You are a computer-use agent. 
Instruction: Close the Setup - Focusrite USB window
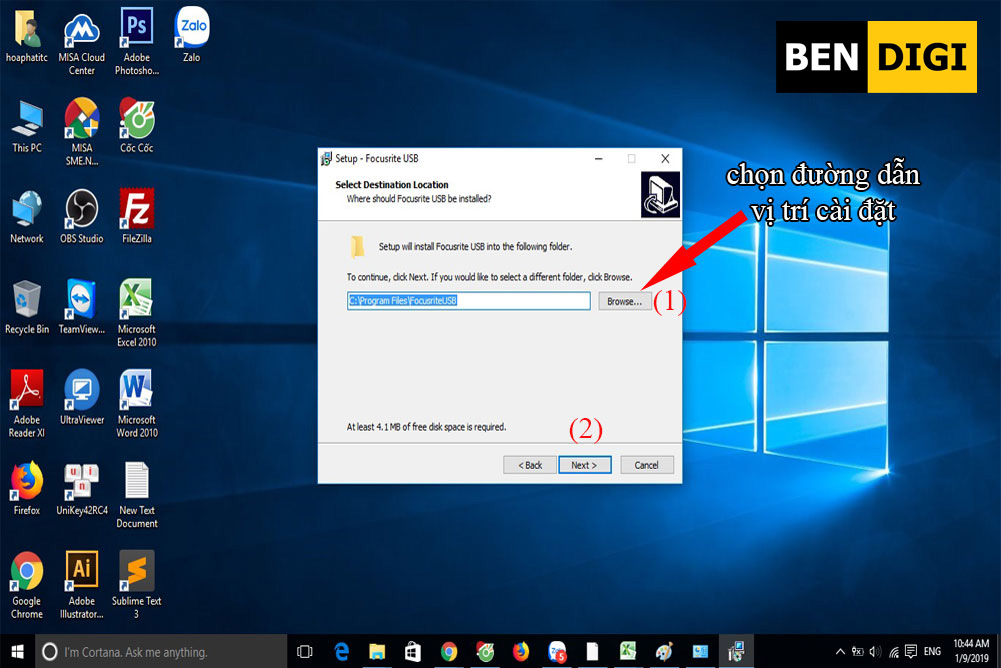click(x=665, y=158)
